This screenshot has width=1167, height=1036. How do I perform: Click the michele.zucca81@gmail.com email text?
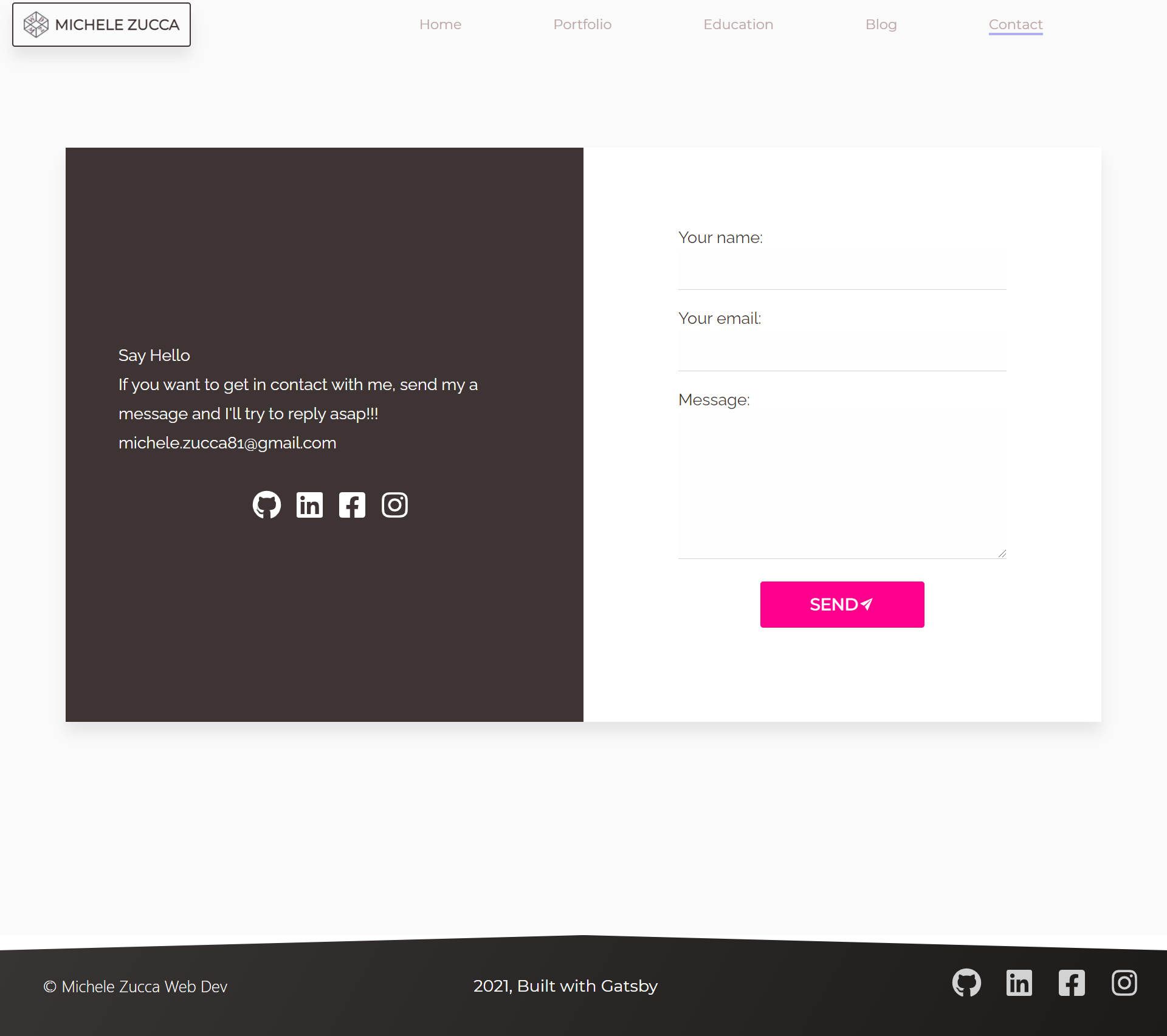227,443
